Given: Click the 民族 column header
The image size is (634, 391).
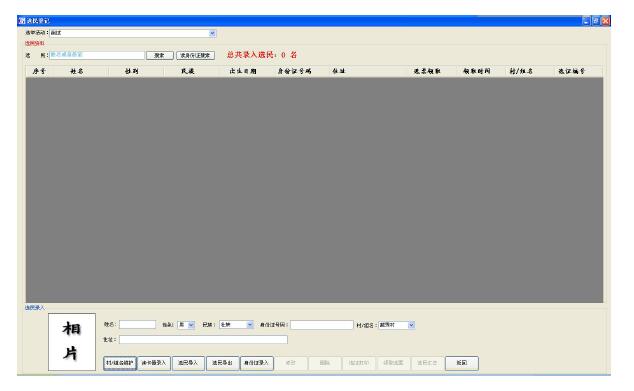Looking at the screenshot, I should point(188,71).
